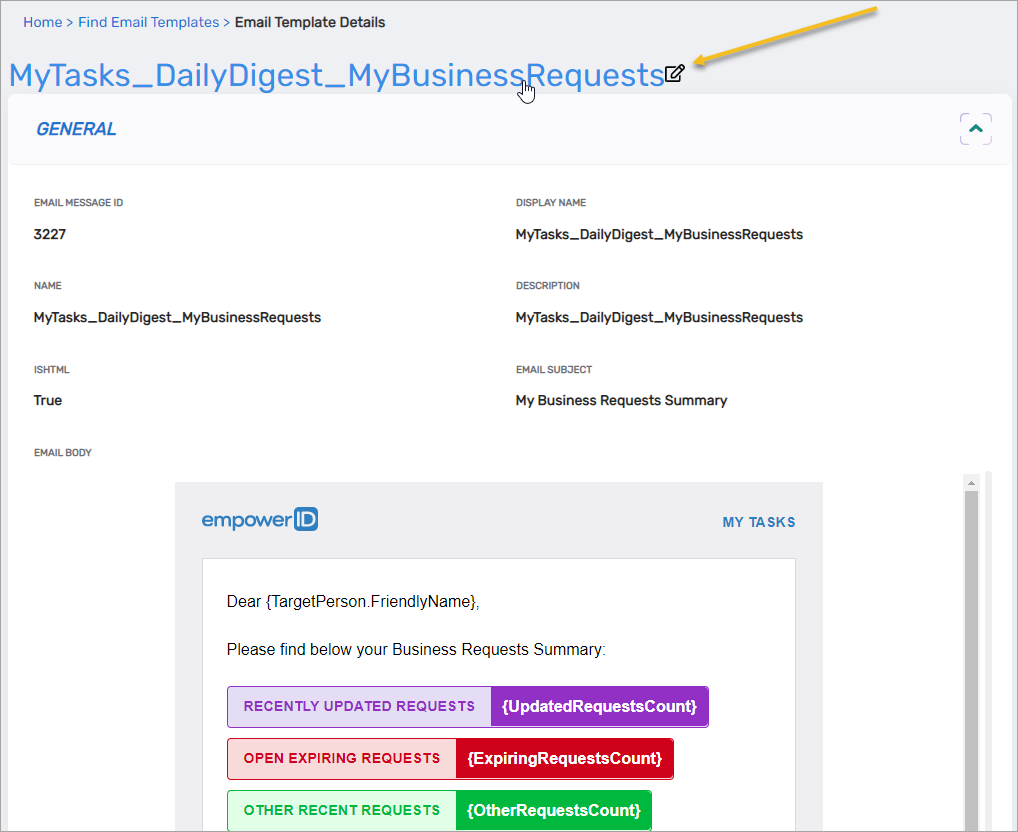Click the GENERAL section header tab
This screenshot has width=1018, height=832.
click(76, 128)
